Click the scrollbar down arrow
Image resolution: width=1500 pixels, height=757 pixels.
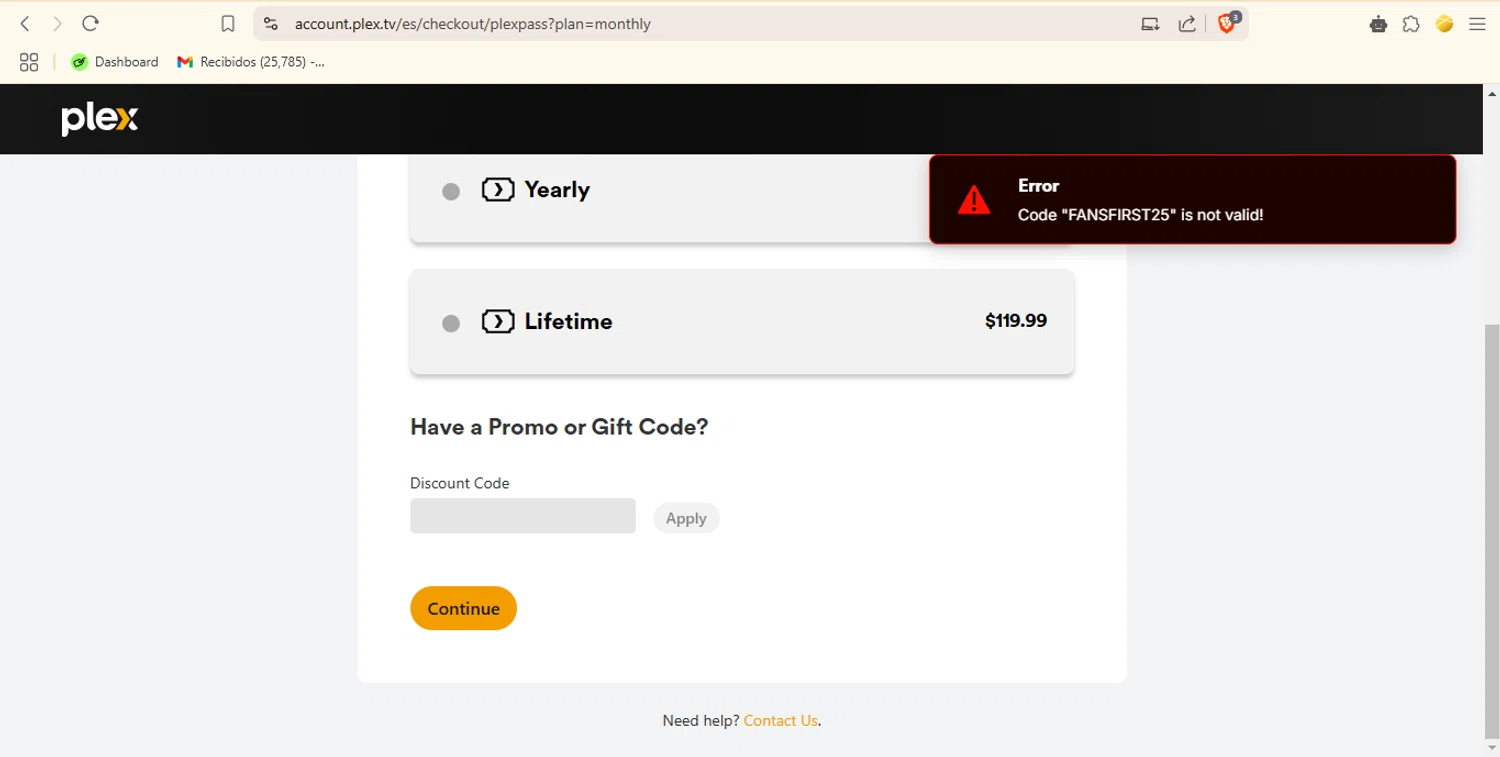[1492, 748]
